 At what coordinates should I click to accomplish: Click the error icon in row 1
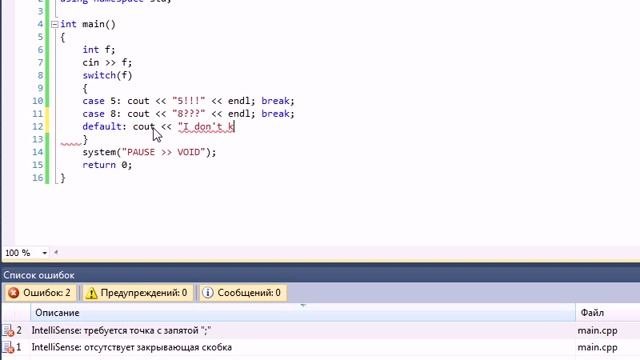pos(8,348)
